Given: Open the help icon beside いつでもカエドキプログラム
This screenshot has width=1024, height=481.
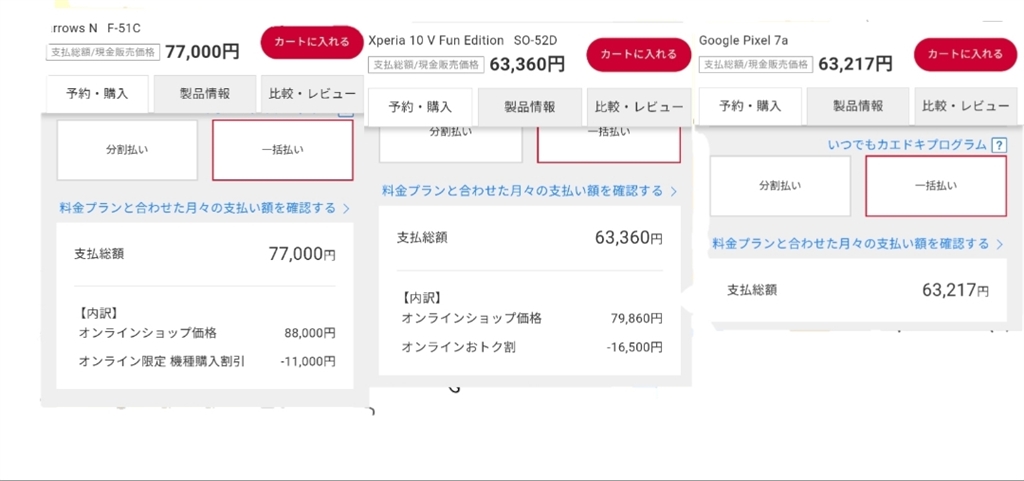Looking at the screenshot, I should click(x=997, y=146).
